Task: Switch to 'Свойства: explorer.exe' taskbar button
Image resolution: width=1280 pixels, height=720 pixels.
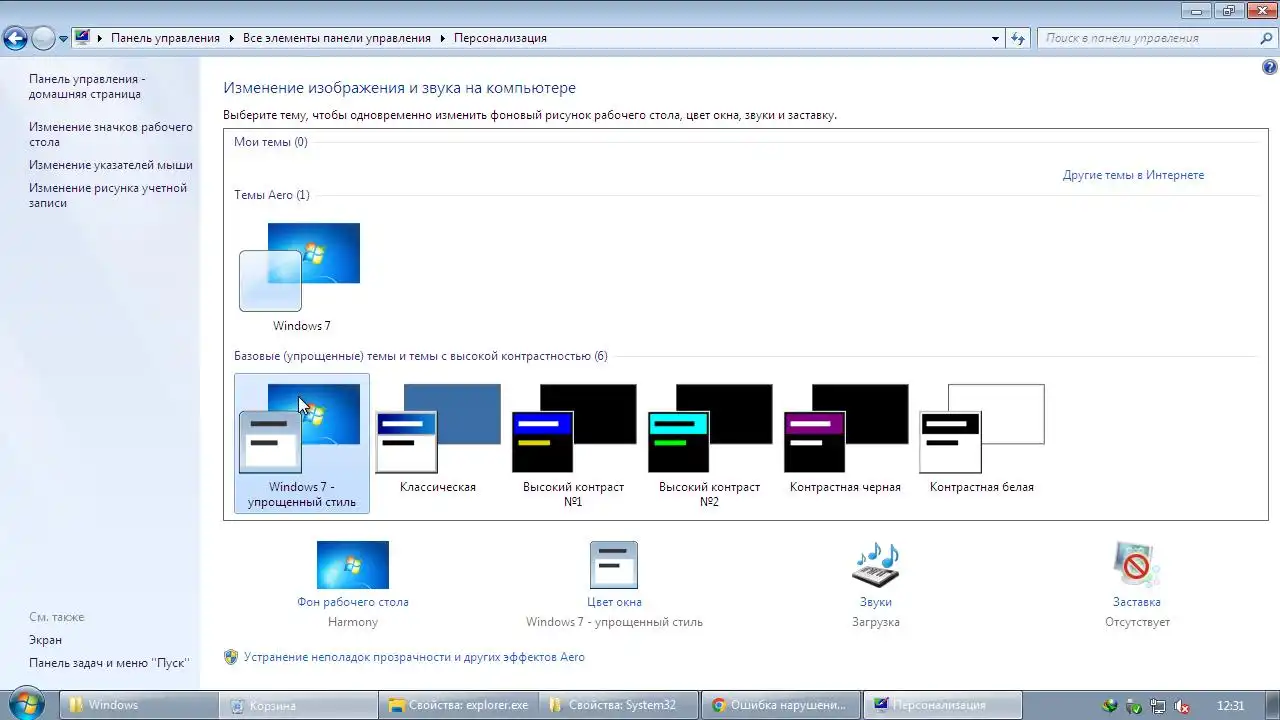Action: [x=460, y=705]
